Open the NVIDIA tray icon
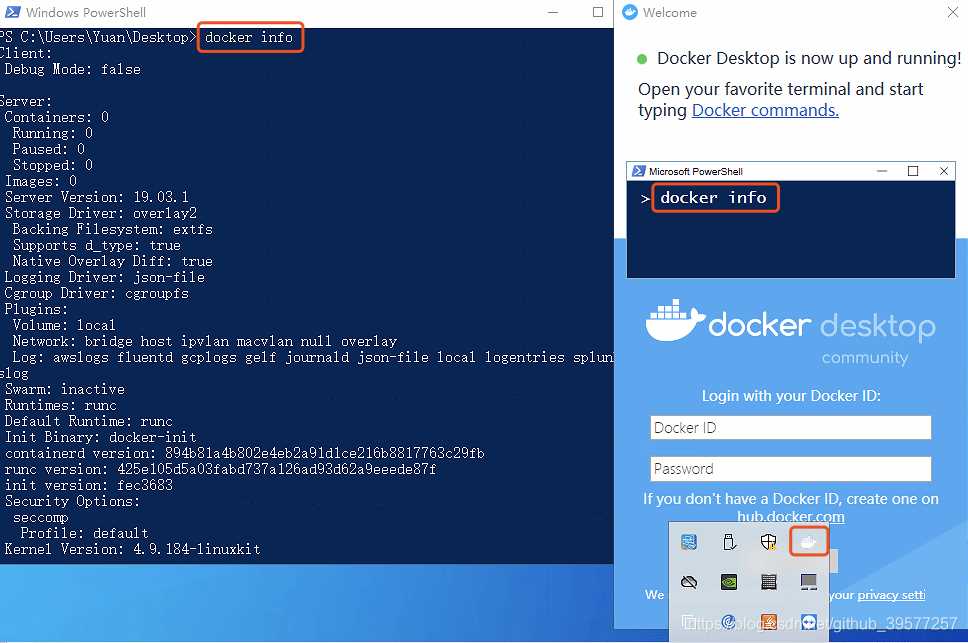The width and height of the screenshot is (968, 643). [x=728, y=582]
